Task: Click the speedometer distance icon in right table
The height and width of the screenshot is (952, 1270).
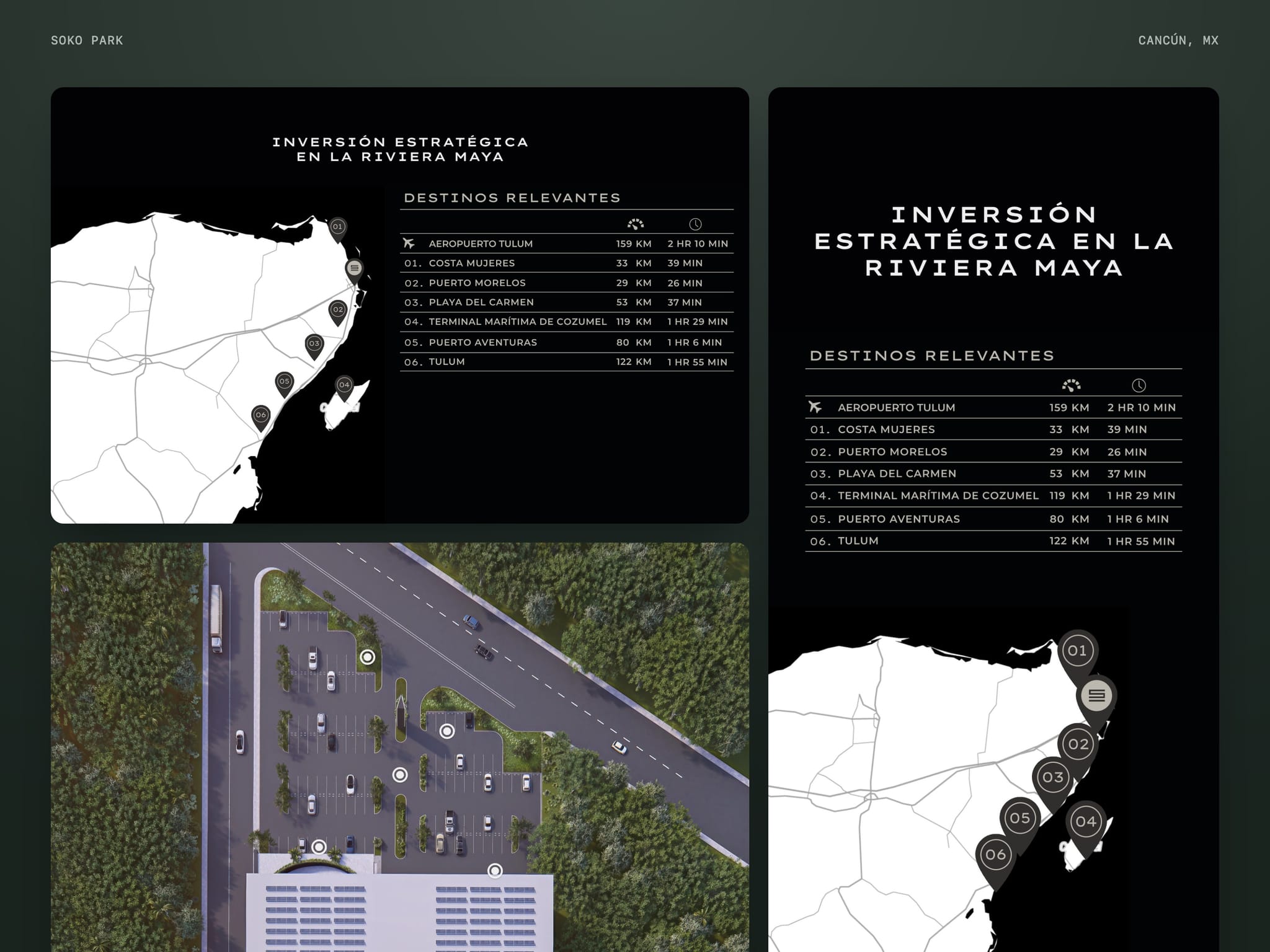Action: [x=1071, y=385]
